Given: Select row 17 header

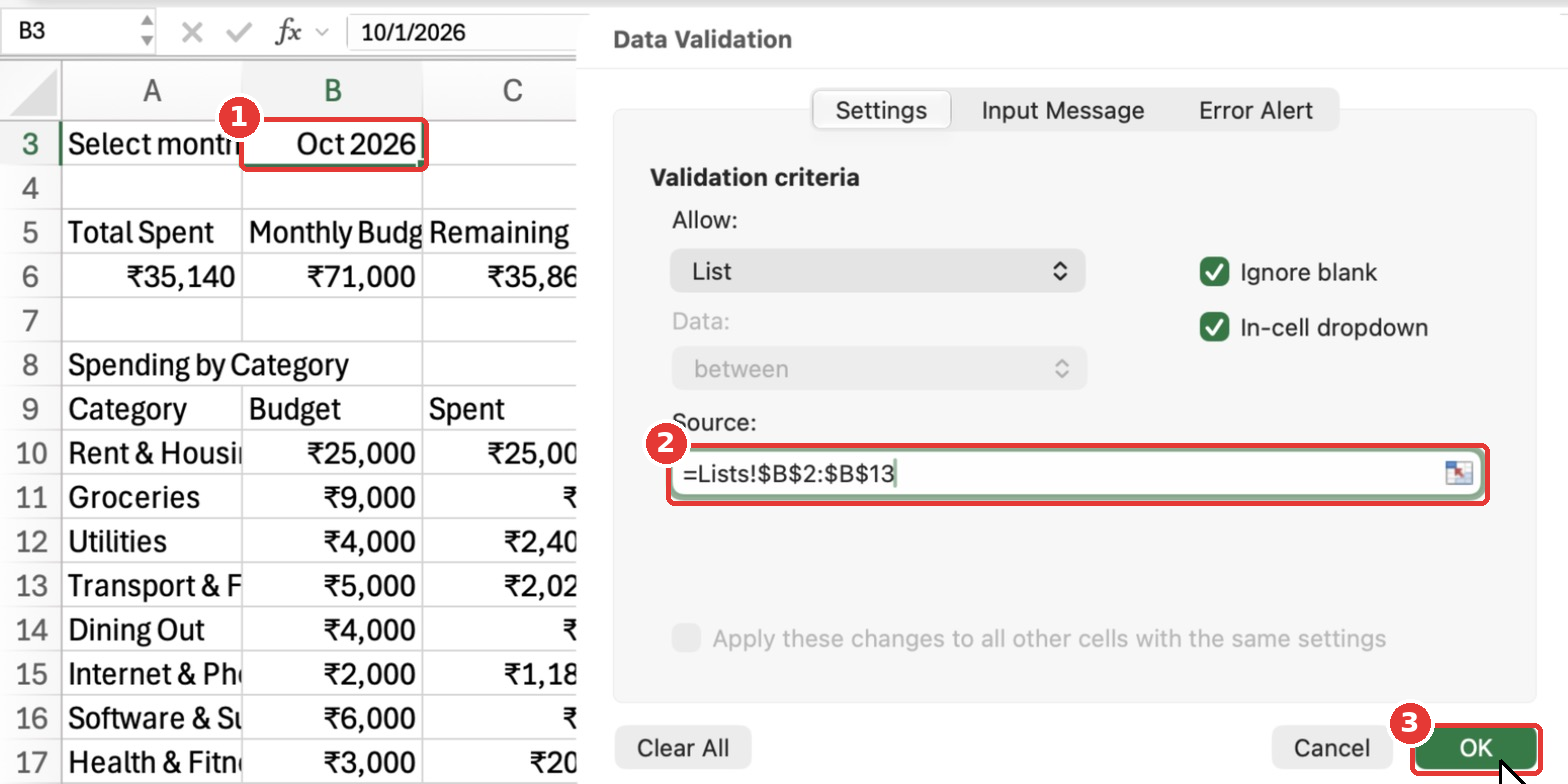Looking at the screenshot, I should tap(30, 762).
